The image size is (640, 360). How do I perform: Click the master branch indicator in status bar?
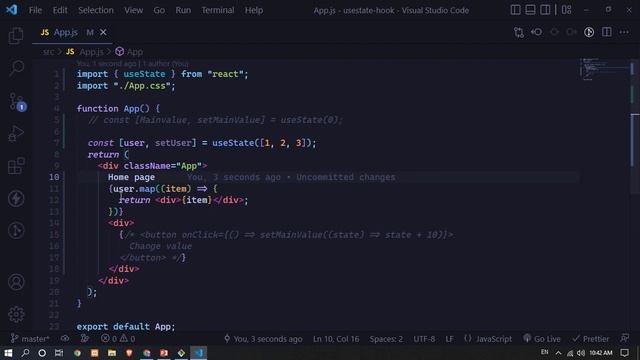(30, 339)
